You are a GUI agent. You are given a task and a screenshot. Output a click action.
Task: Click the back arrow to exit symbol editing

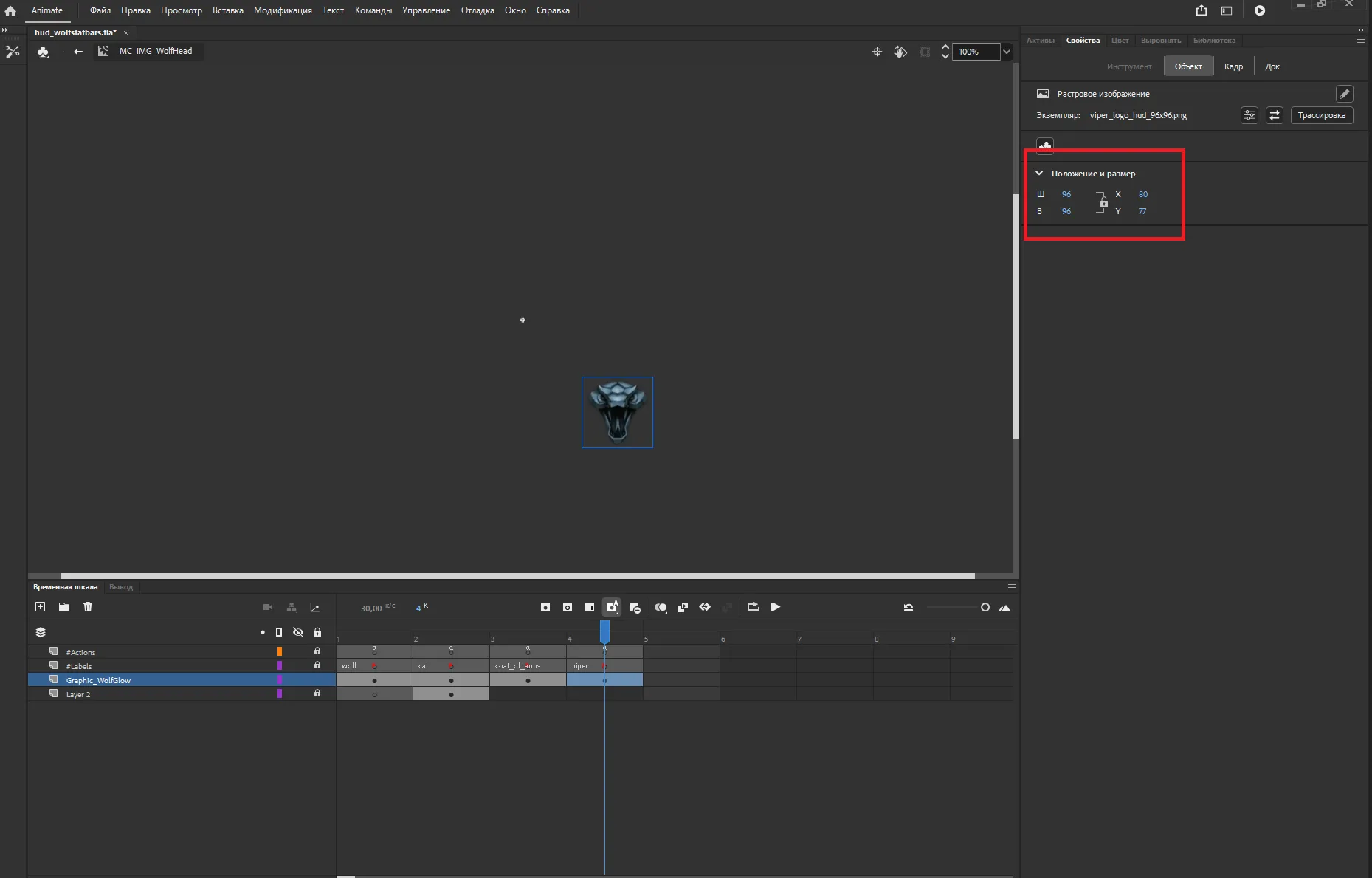[x=77, y=51]
